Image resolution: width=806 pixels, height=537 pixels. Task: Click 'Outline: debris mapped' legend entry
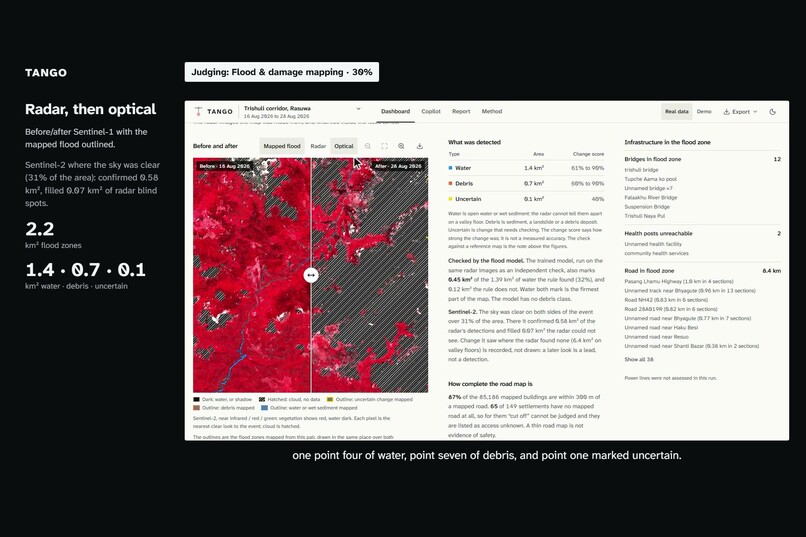click(224, 408)
